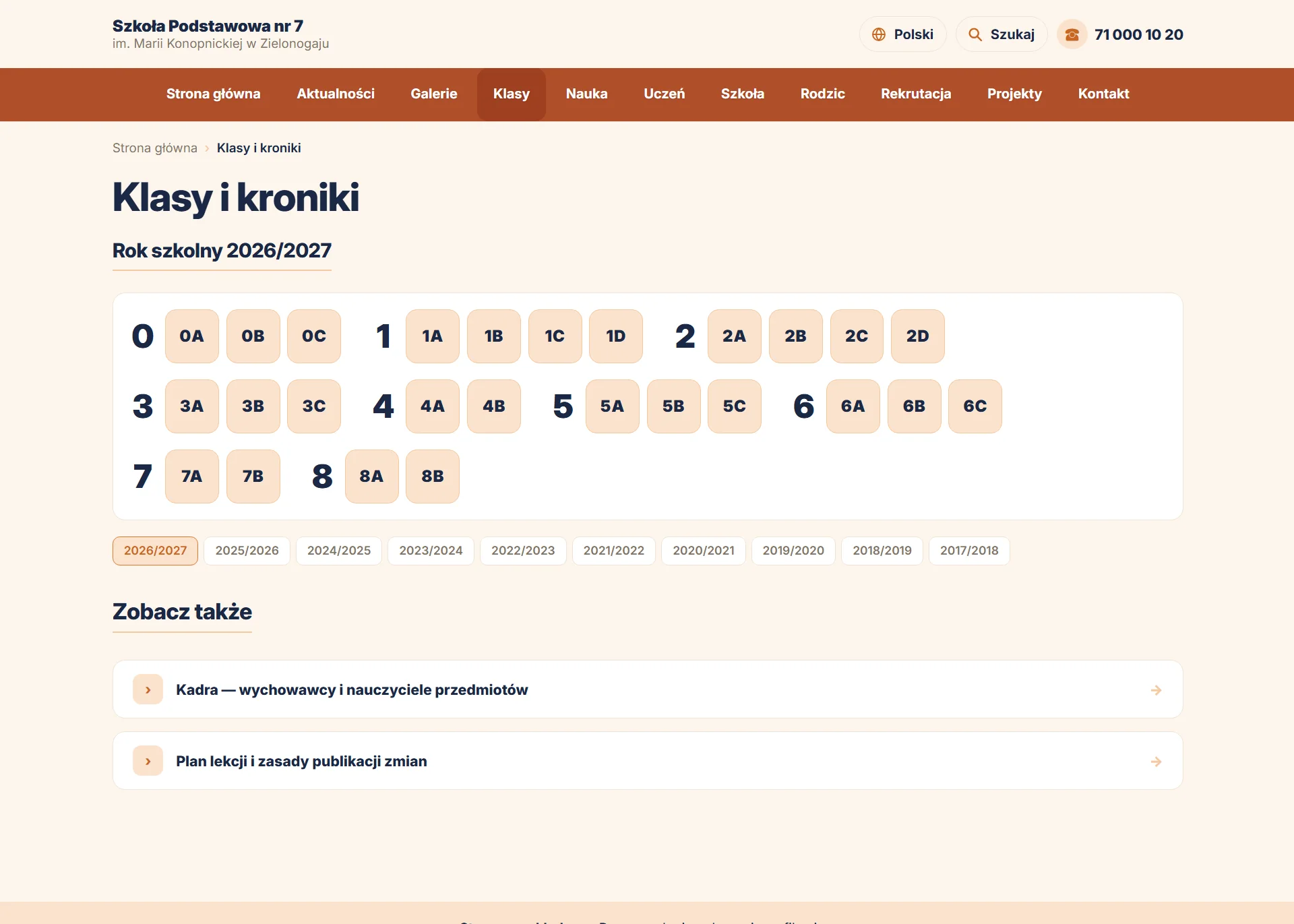The height and width of the screenshot is (924, 1294).
Task: Open the Projekty navigation item
Action: click(1014, 94)
